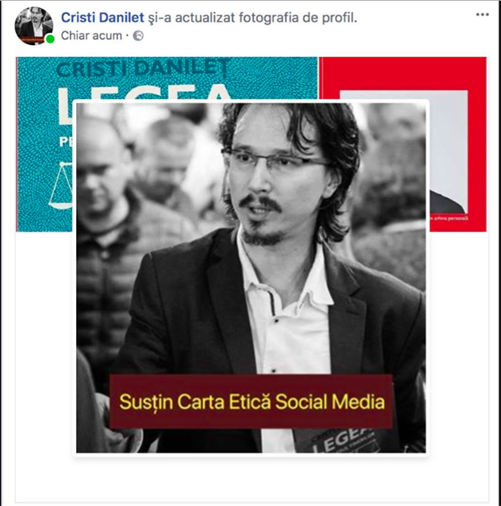
Task: Click the "Susțin Carta Etică Social Media" banner
Action: [252, 401]
